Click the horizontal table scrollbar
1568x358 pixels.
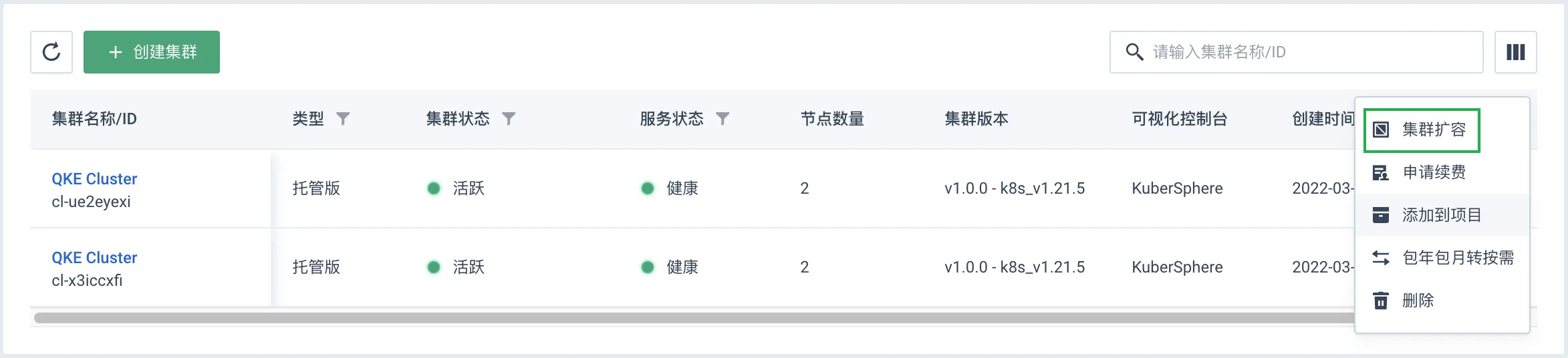click(x=695, y=318)
